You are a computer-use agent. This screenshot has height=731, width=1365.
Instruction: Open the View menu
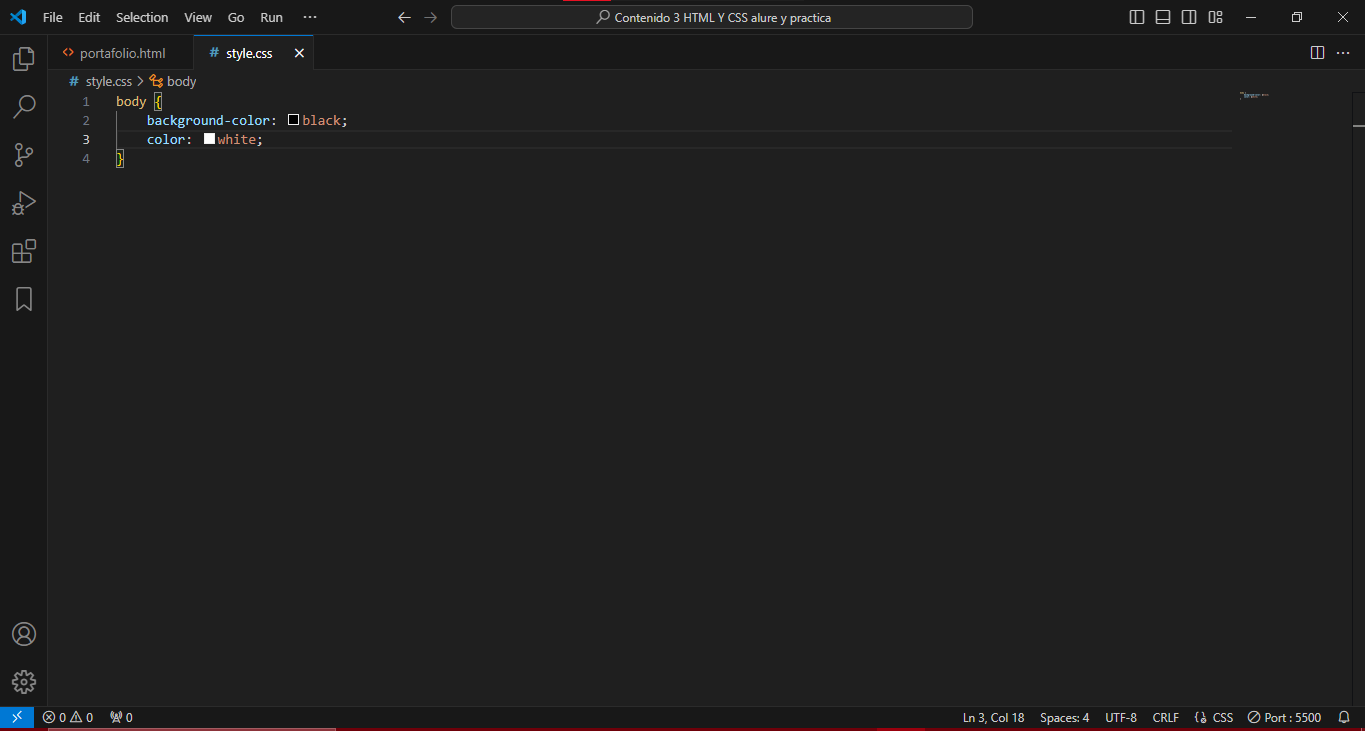[x=198, y=17]
